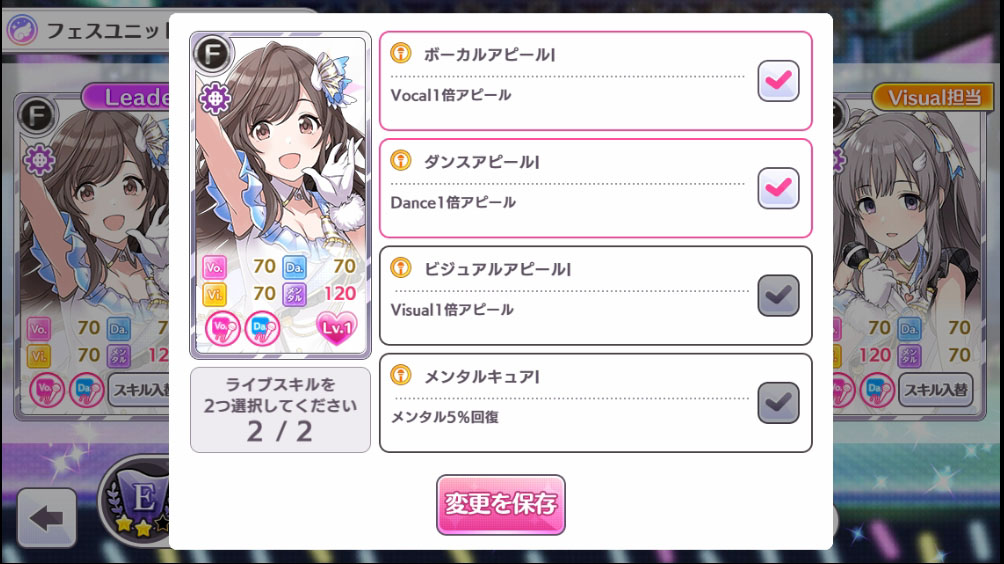Tick the ボーカルアピールI skill checkbox
Image resolution: width=1004 pixels, height=564 pixels.
pyautogui.click(x=778, y=81)
